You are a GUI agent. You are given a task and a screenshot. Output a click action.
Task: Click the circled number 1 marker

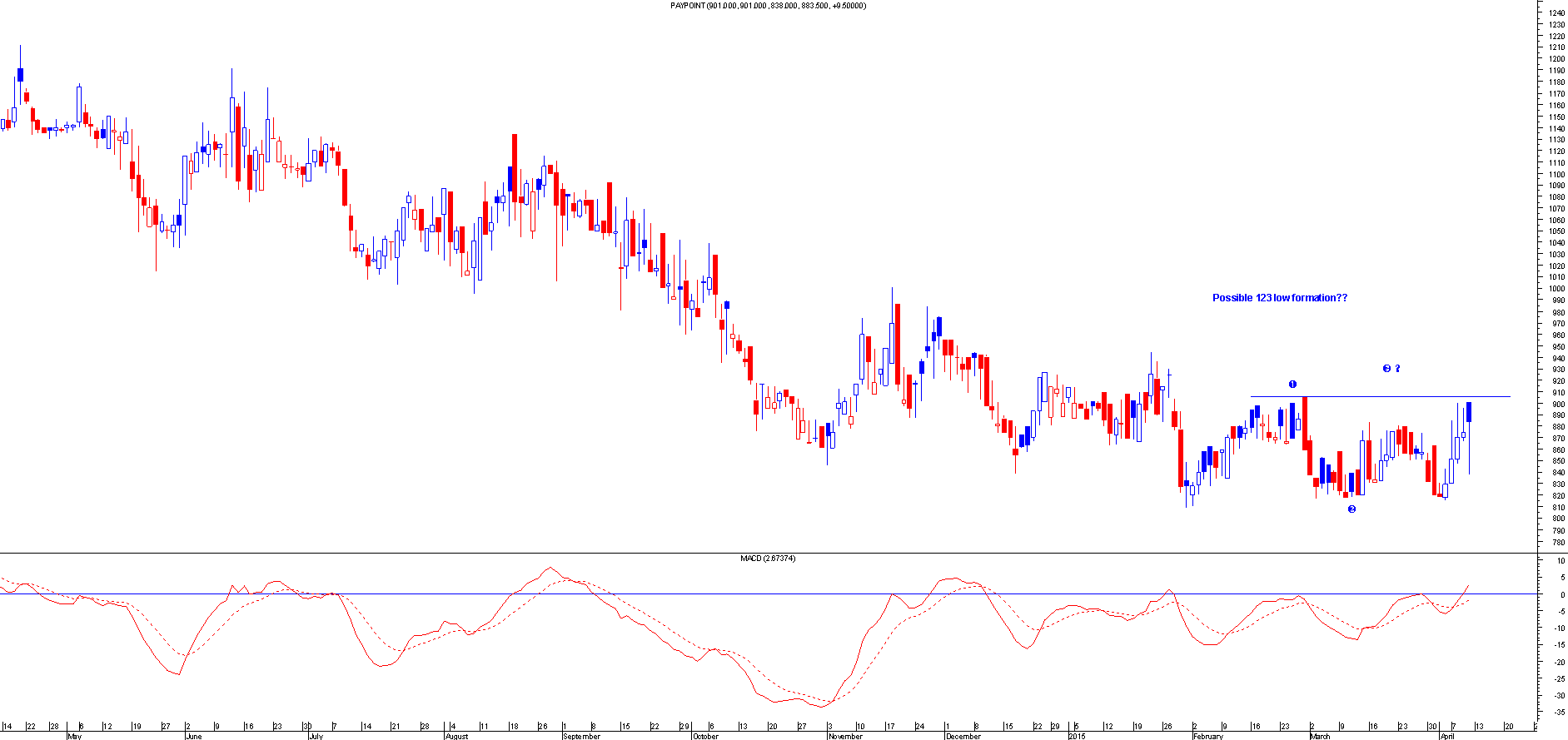[1292, 385]
